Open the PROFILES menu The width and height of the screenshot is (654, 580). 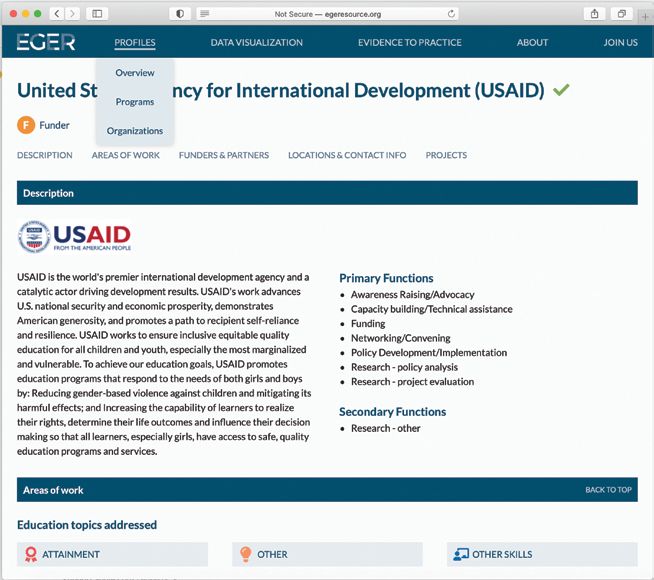point(135,43)
